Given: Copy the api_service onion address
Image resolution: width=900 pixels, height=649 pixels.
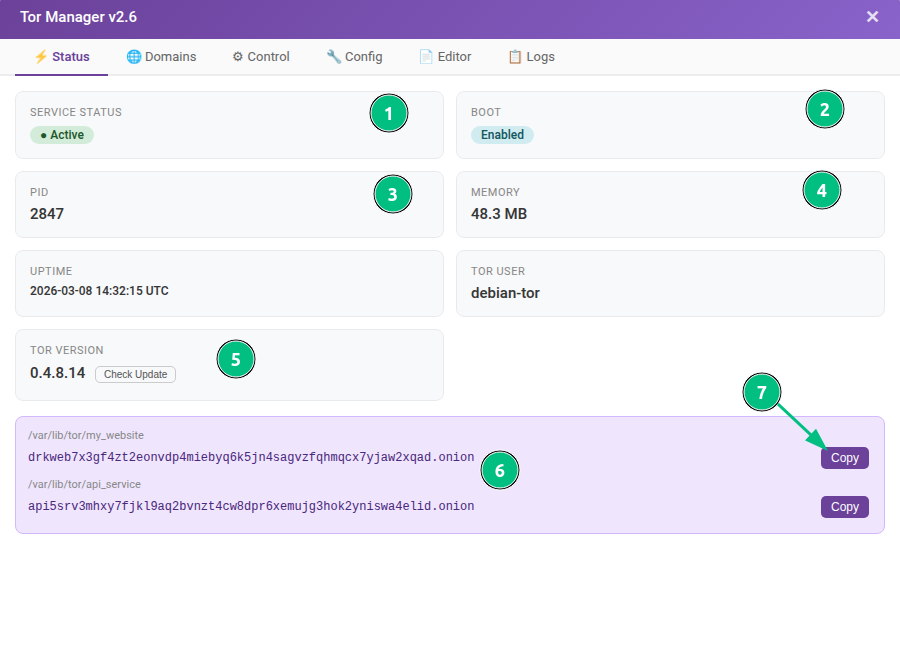Looking at the screenshot, I should tap(844, 507).
